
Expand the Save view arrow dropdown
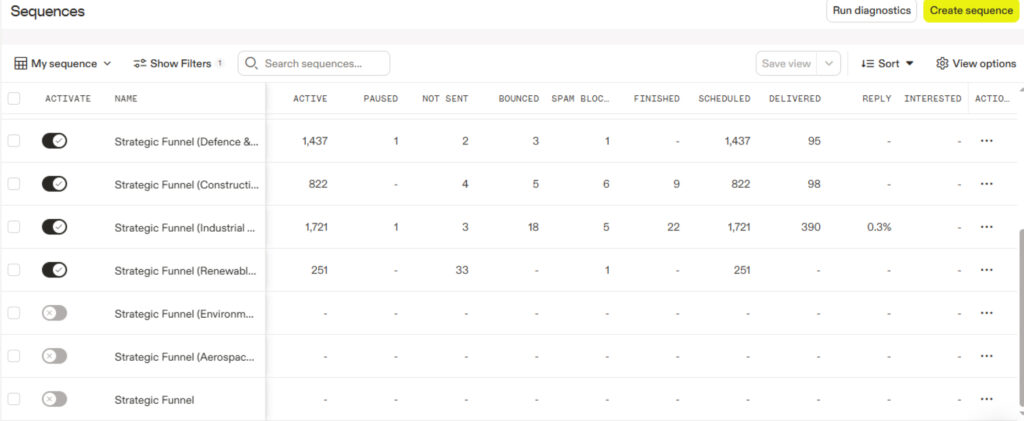tap(829, 63)
